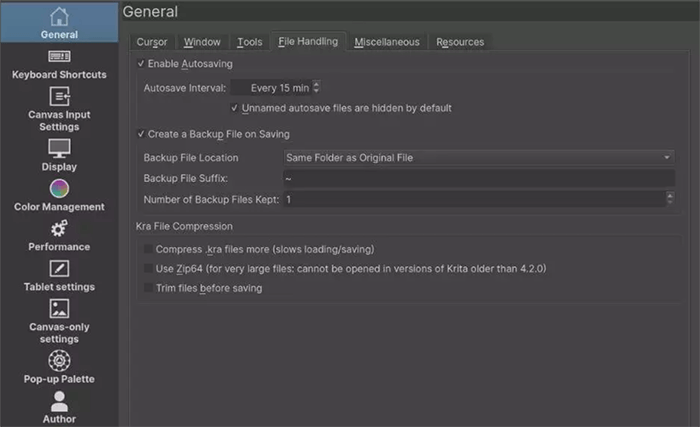
Task: Disable the Enable Autosaving checkbox
Action: click(141, 64)
